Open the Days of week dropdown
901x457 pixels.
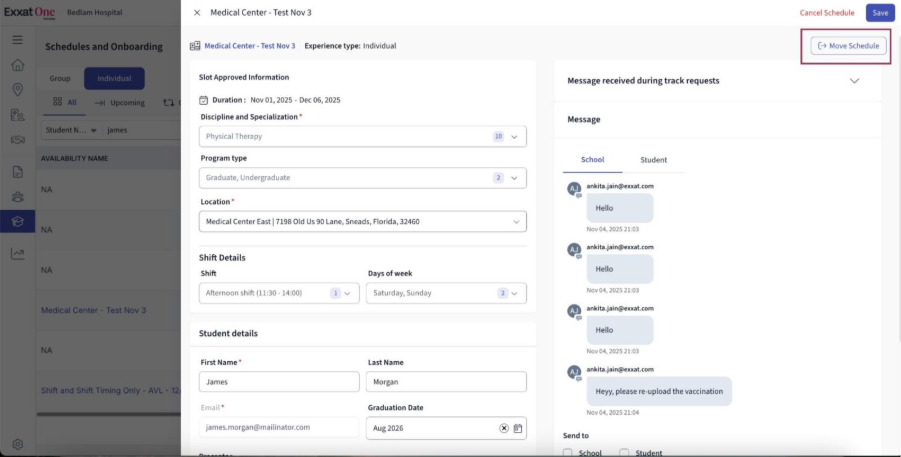446,293
